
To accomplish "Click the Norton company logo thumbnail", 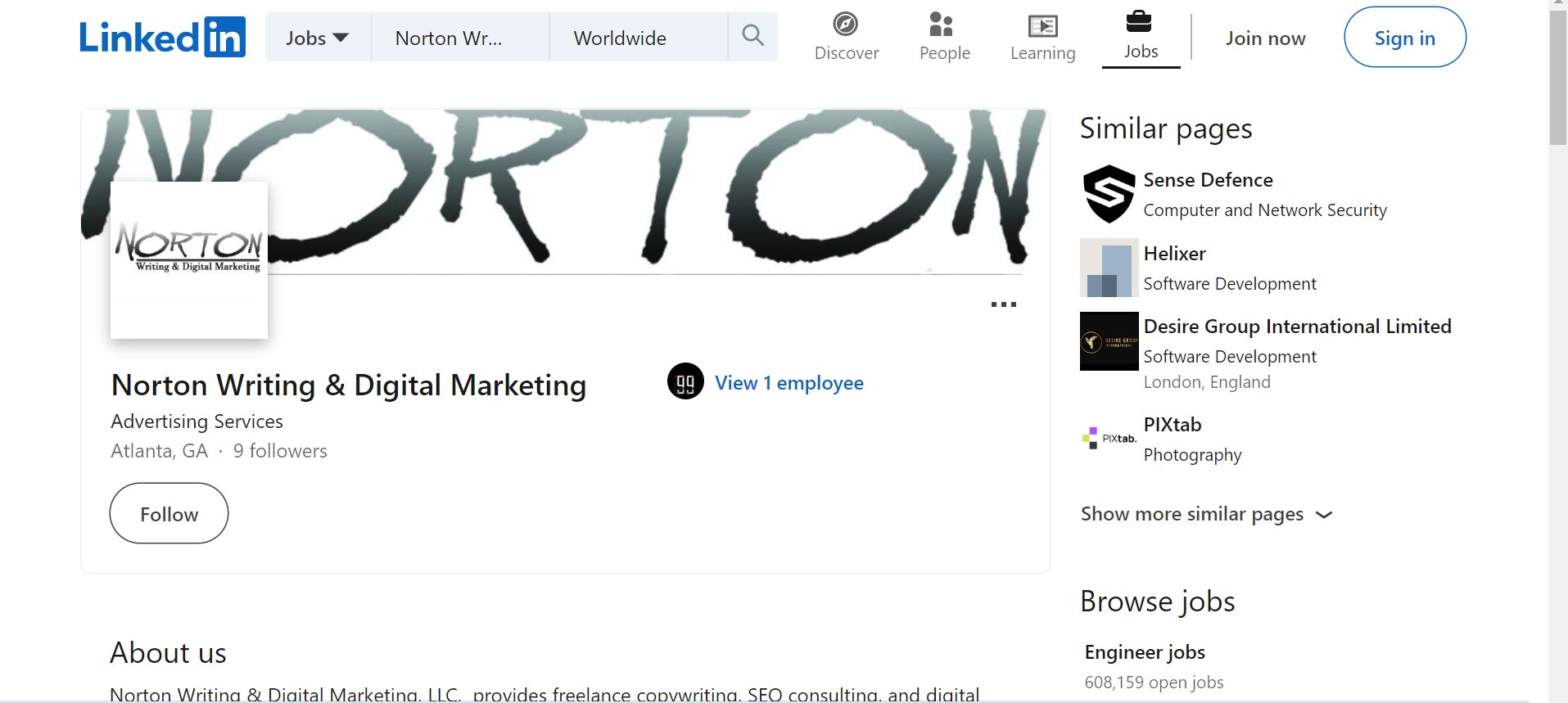I will click(189, 260).
